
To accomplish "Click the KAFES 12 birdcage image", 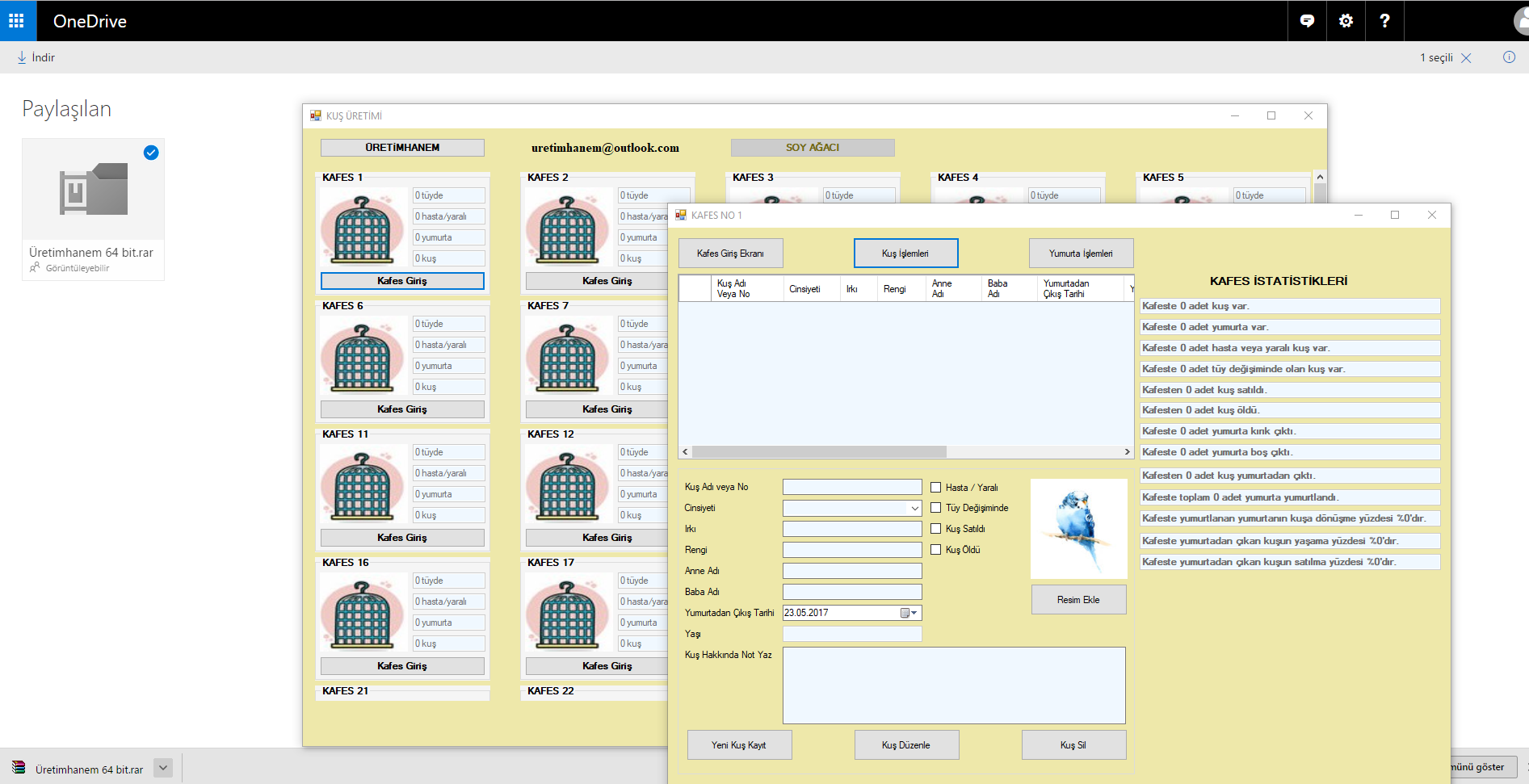I will [x=568, y=485].
